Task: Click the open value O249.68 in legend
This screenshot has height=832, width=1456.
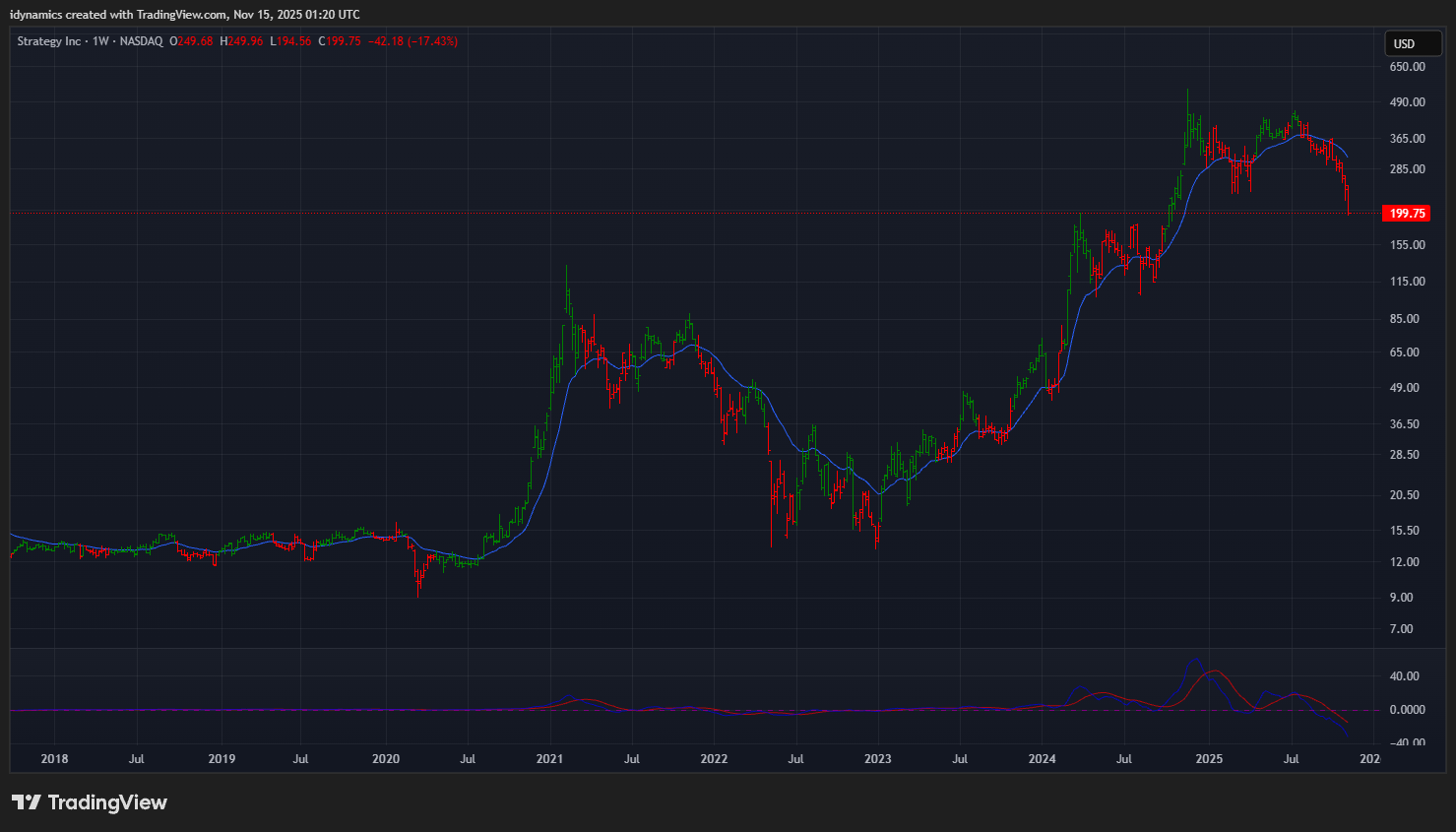Action: 191,41
